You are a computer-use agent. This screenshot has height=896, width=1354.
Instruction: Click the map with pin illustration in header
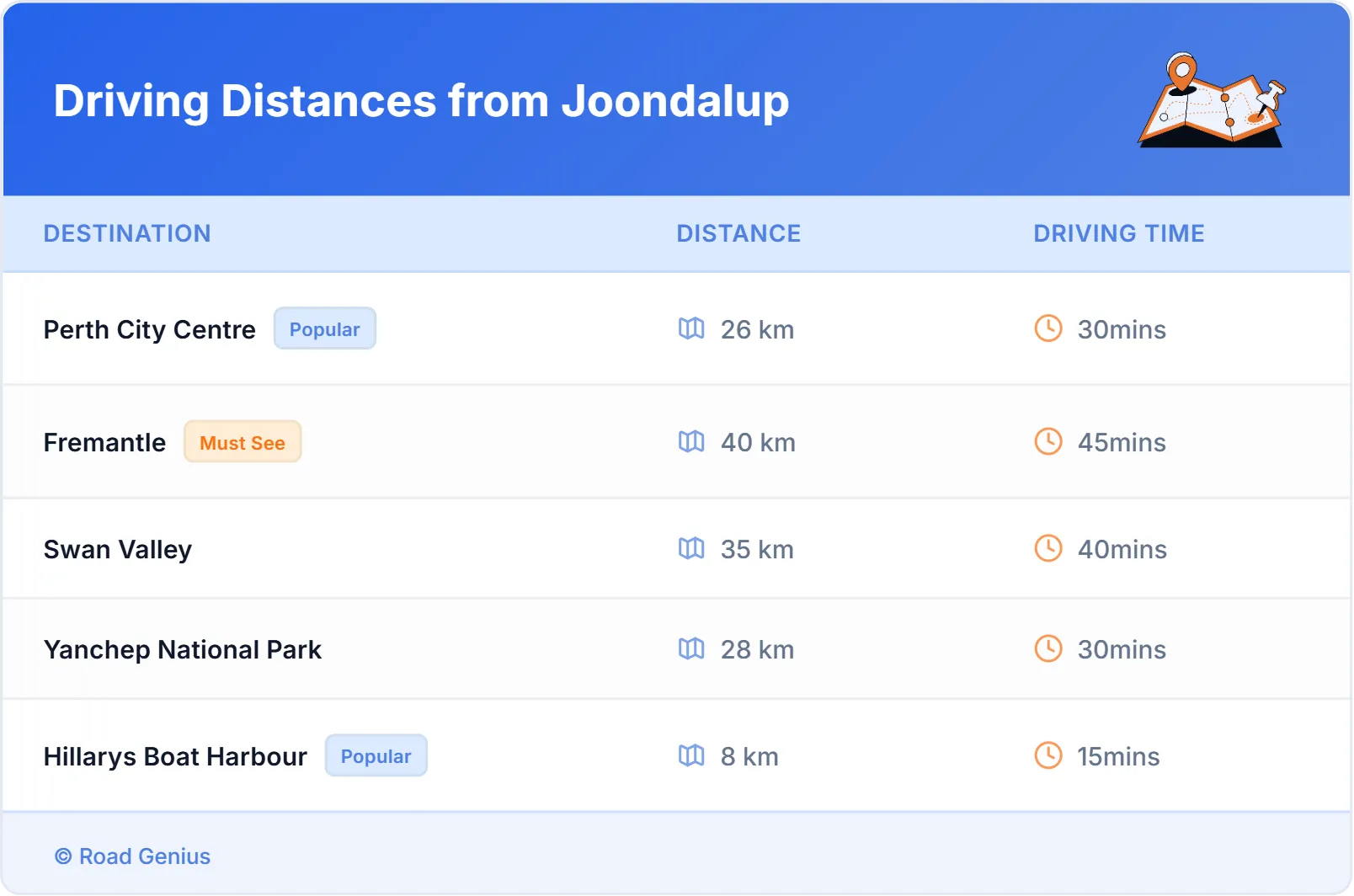tap(1213, 100)
